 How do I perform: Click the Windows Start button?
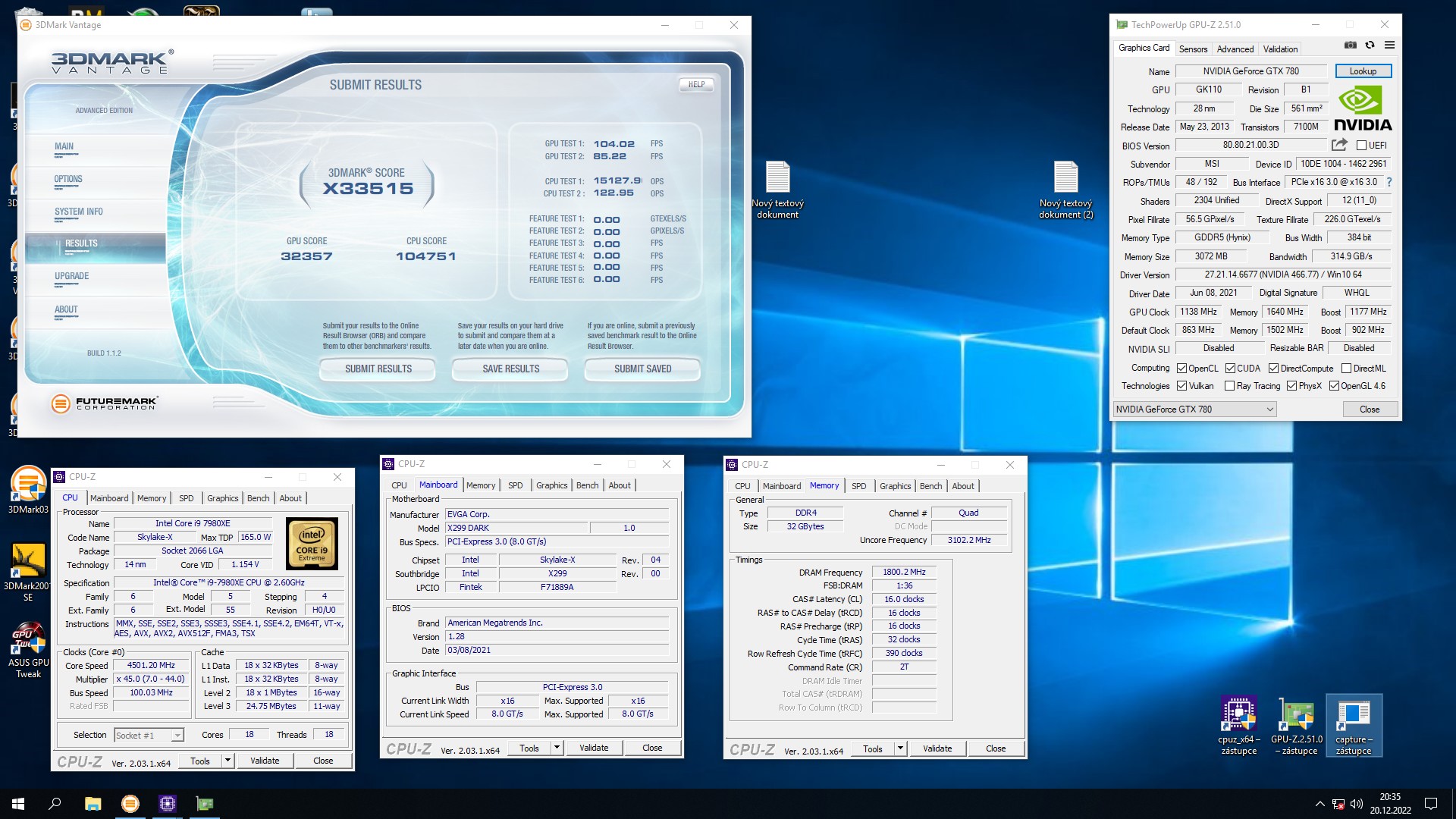click(18, 804)
